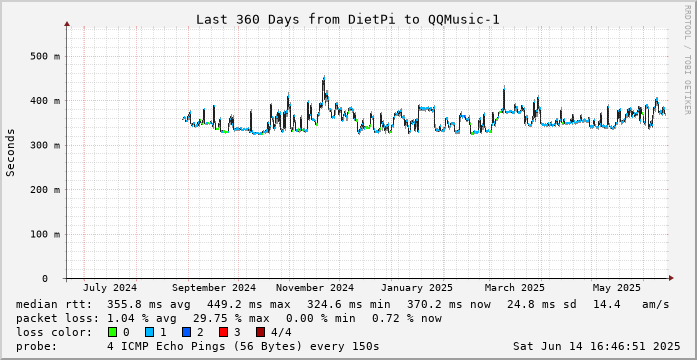Click the dark blue loss color swatch labeled 2
Image resolution: width=697 pixels, height=360 pixels.
(186, 332)
